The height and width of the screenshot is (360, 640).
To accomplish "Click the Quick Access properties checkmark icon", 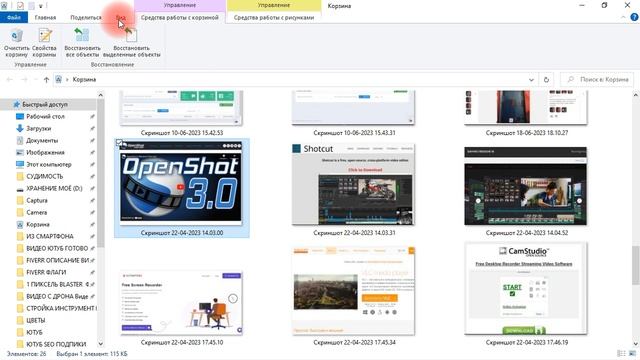I will (x=20, y=6).
